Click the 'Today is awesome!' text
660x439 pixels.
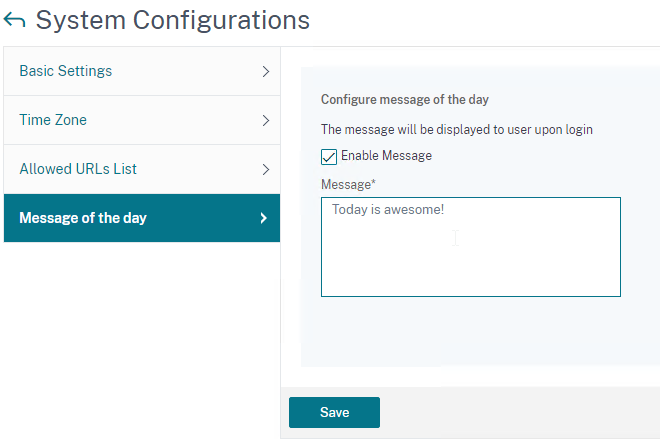[388, 210]
